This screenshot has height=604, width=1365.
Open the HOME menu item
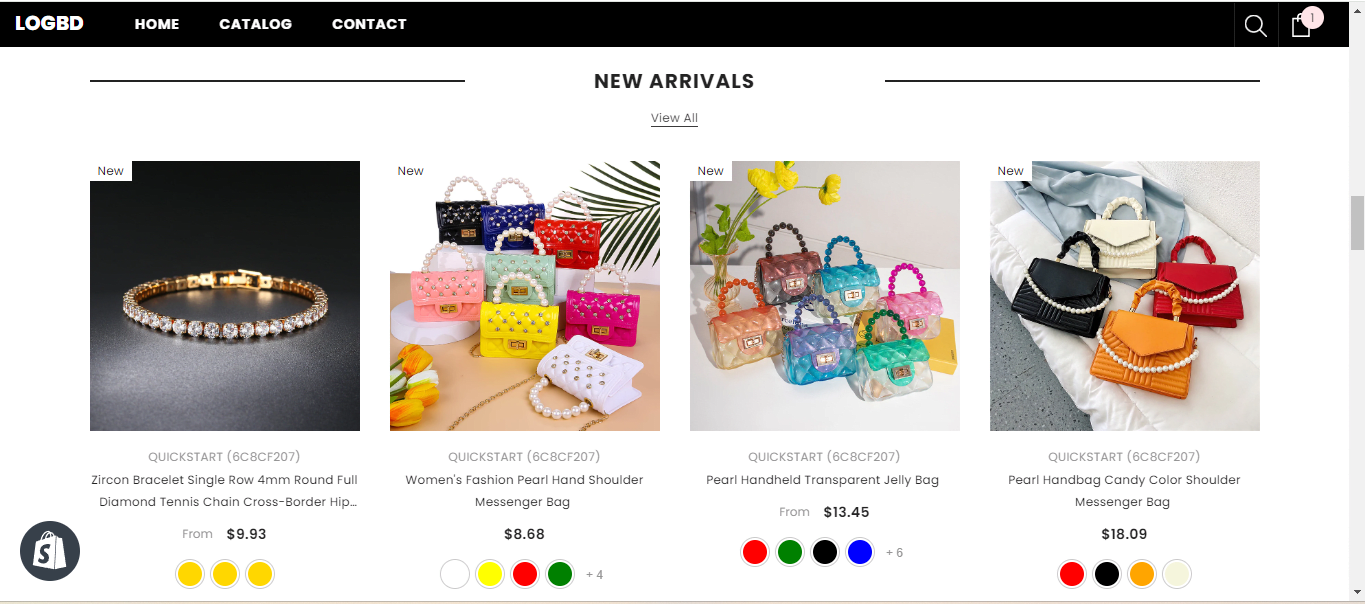157,24
